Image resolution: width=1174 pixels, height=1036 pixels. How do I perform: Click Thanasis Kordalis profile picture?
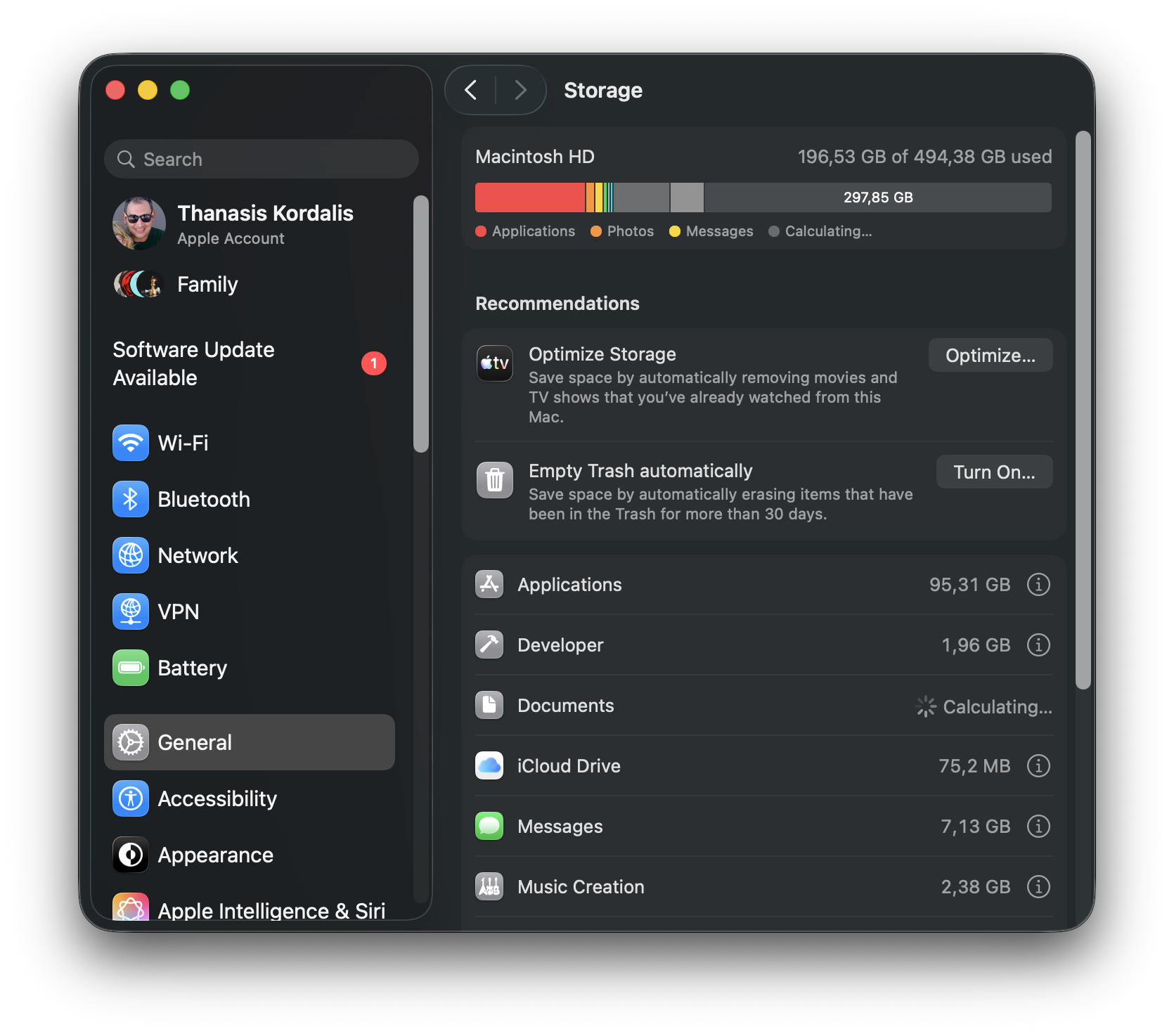click(x=139, y=224)
